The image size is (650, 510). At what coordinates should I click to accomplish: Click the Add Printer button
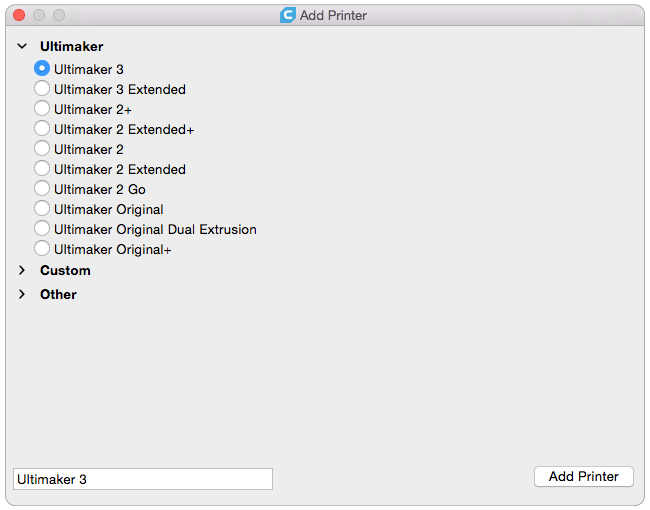pyautogui.click(x=584, y=476)
